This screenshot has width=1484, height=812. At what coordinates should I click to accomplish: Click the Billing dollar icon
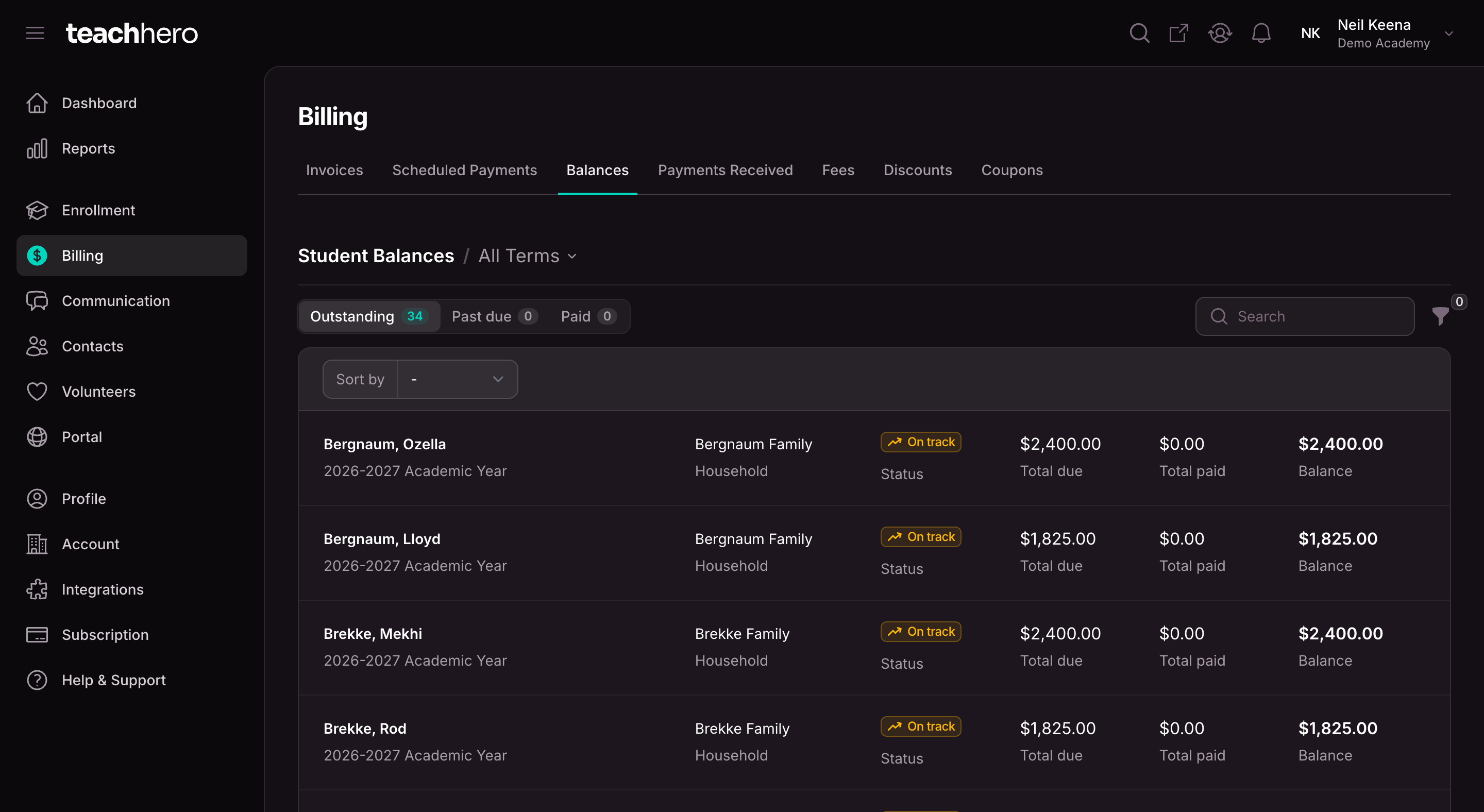point(37,256)
